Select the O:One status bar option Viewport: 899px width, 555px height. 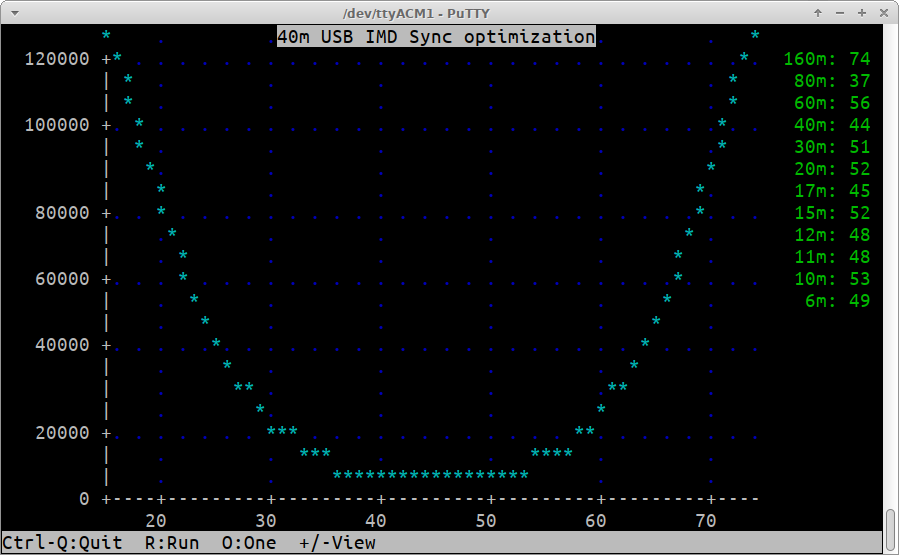(x=249, y=543)
